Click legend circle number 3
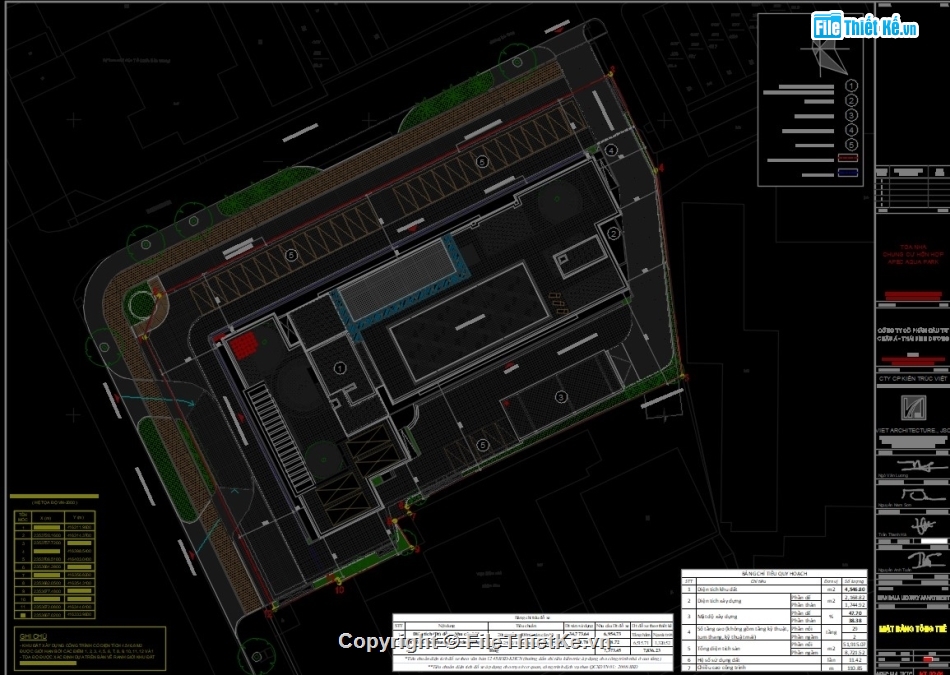Image resolution: width=950 pixels, height=675 pixels. [851, 116]
